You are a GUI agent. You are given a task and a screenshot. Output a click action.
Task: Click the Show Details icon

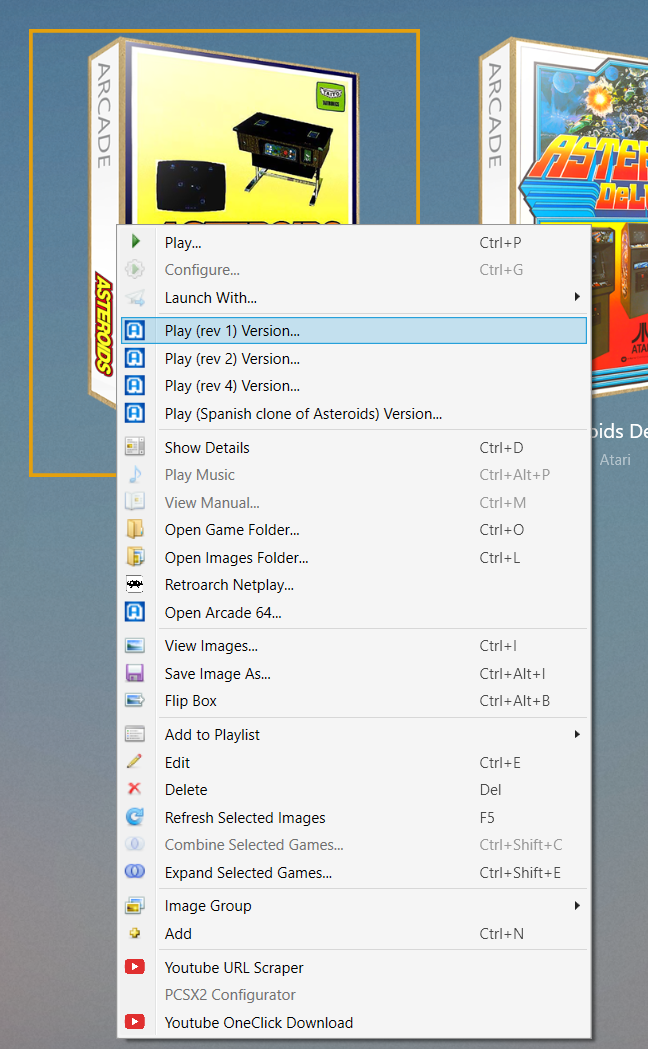point(135,447)
